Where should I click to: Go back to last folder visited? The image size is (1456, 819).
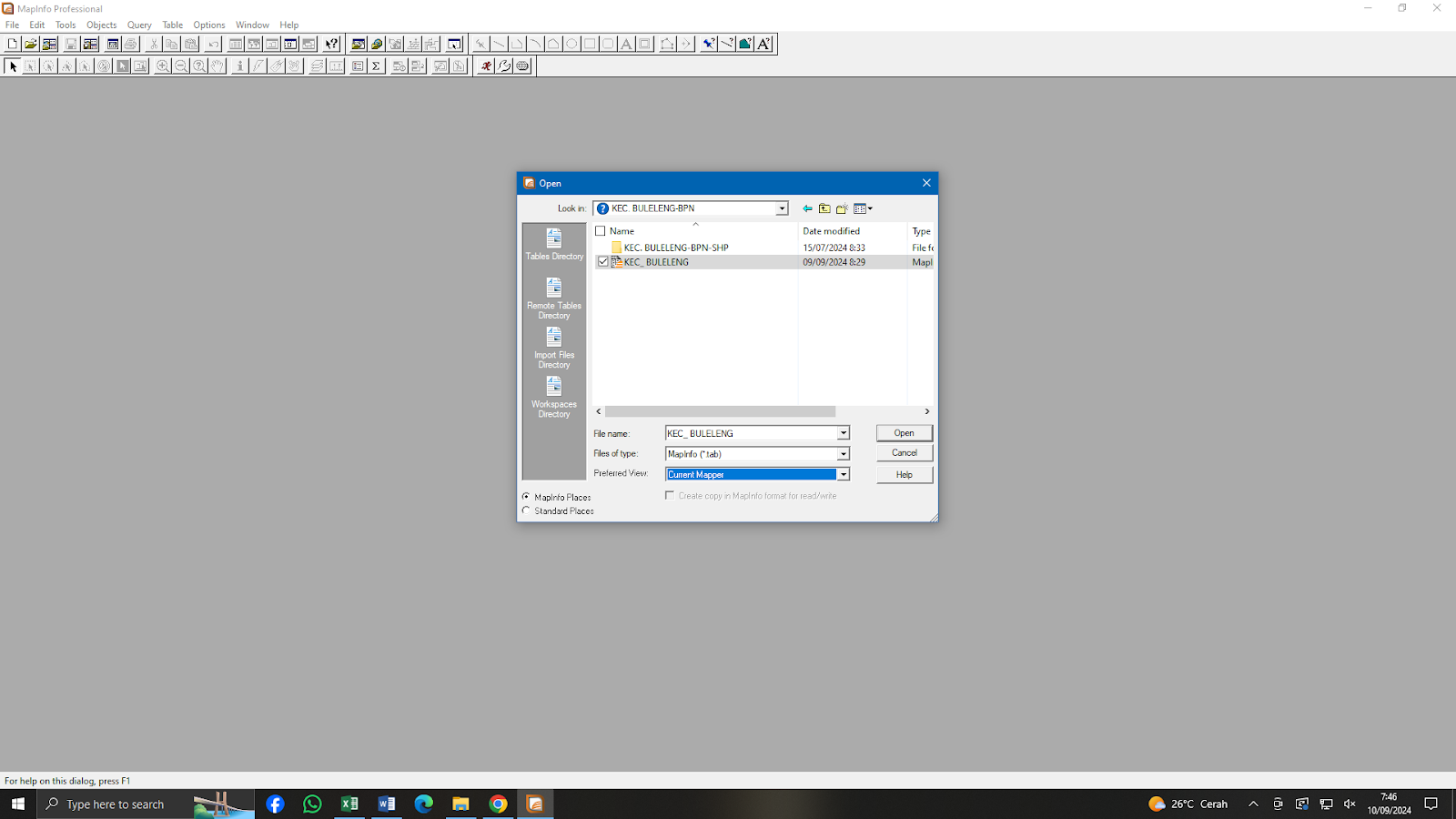pos(807,208)
